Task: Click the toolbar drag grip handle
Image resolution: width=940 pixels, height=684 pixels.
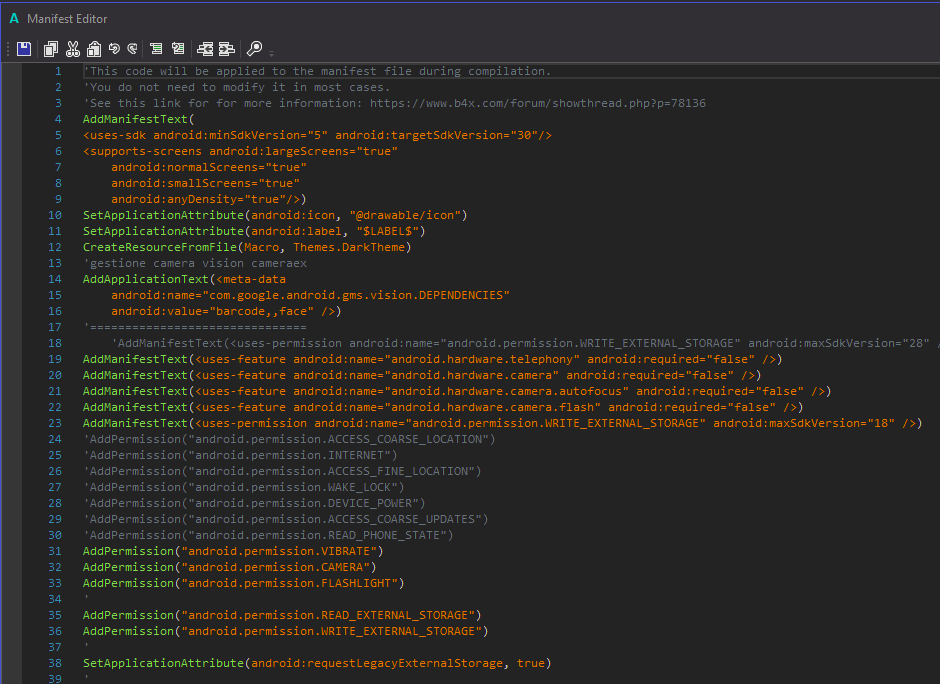Action: click(8, 48)
